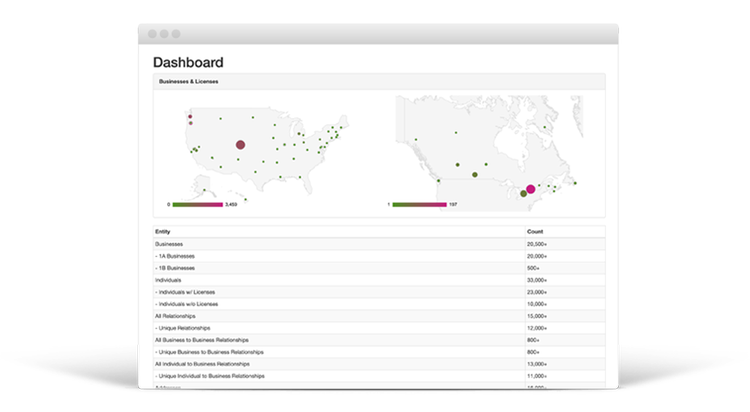Image resolution: width=750 pixels, height=412 pixels.
Task: Click the large green bubble beside magenta Canada bubble
Action: tap(523, 194)
